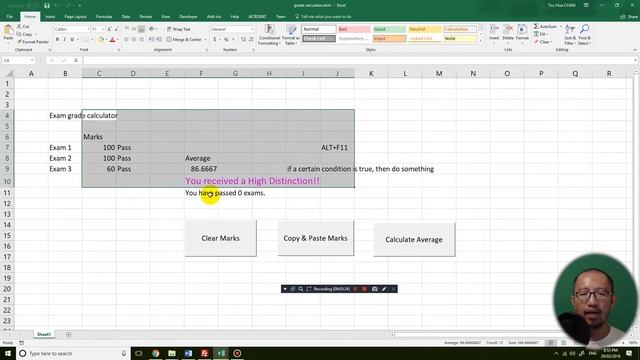640x360 pixels.
Task: Click the Tell me what you want to do box
Action: 323,17
